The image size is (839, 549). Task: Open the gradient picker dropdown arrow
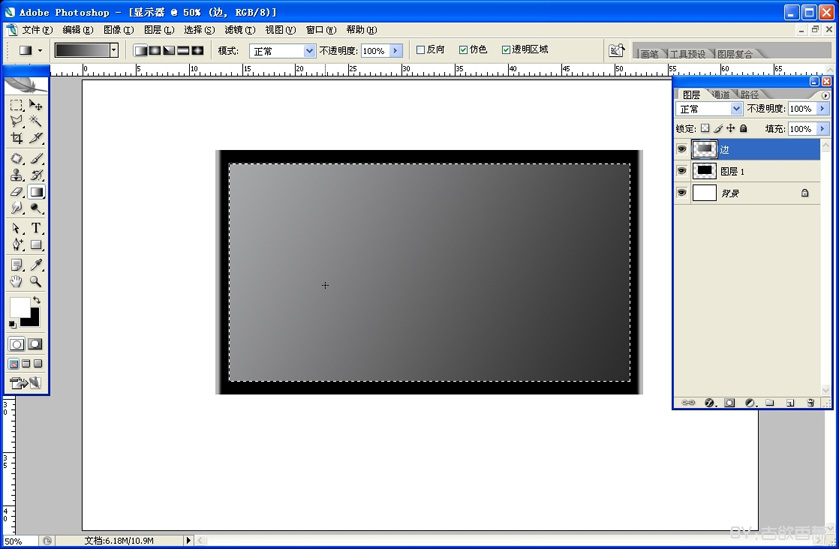114,50
